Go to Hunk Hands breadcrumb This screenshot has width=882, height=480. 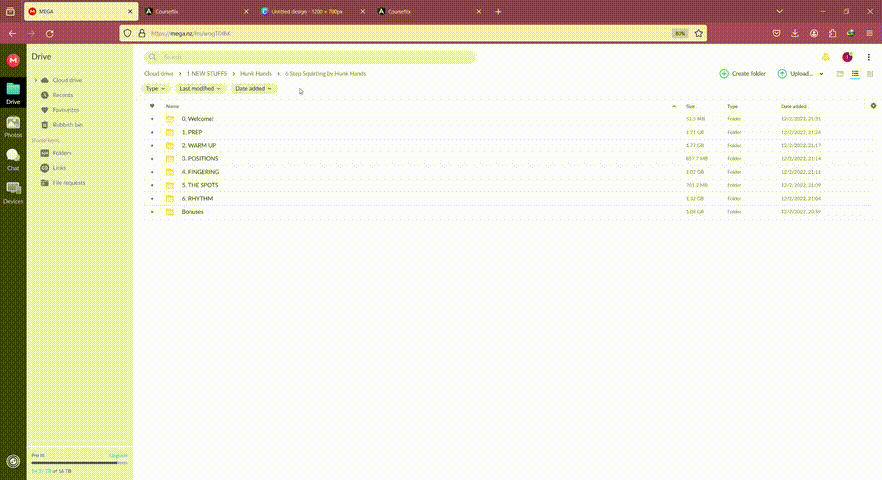pyautogui.click(x=256, y=74)
